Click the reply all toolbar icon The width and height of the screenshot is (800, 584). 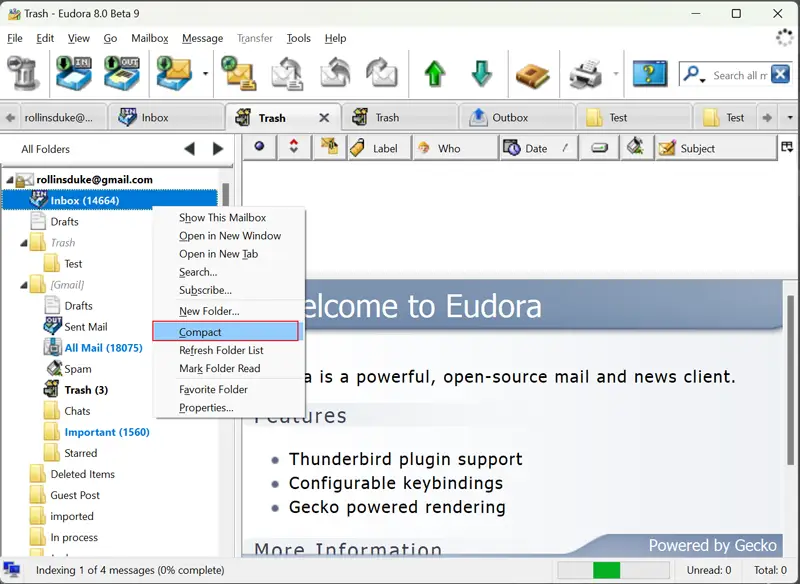pos(335,74)
